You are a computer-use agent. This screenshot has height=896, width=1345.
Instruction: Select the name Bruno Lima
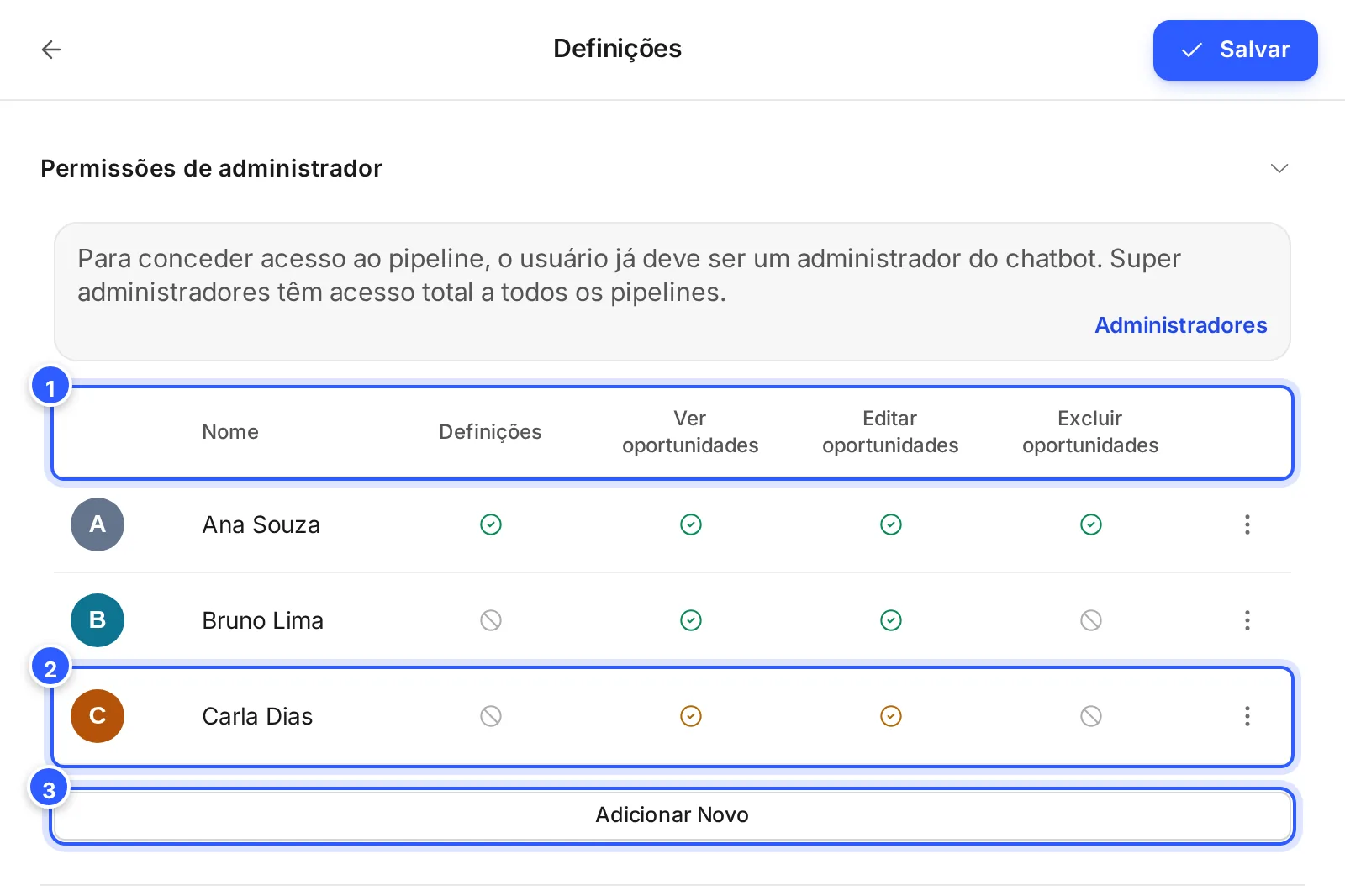point(263,620)
